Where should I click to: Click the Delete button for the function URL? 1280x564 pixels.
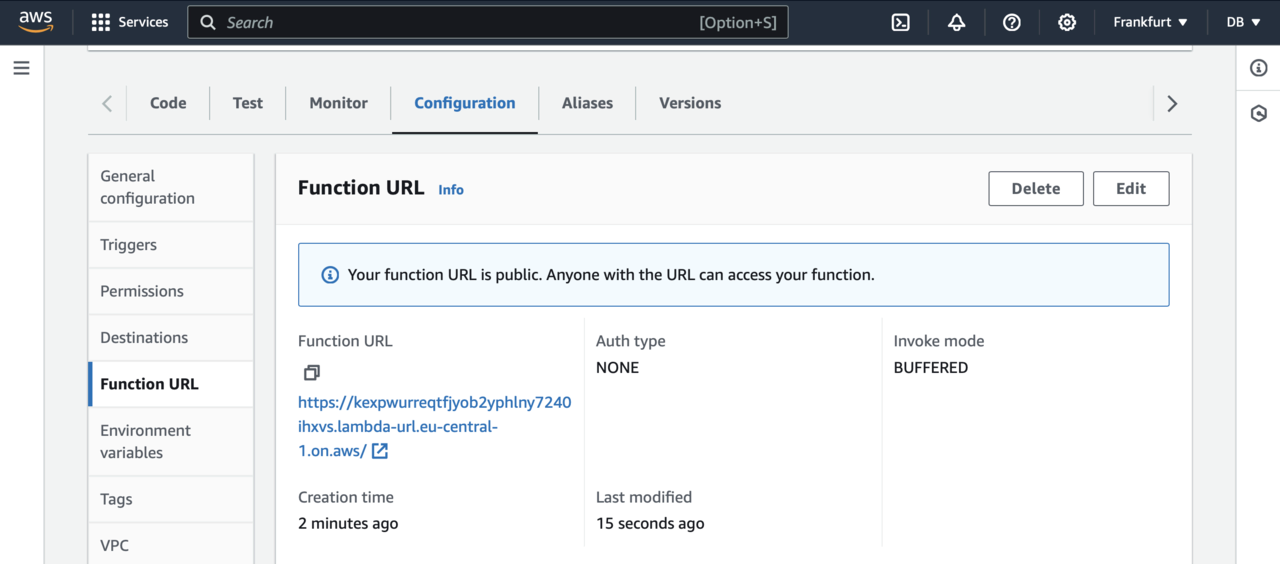click(x=1035, y=189)
